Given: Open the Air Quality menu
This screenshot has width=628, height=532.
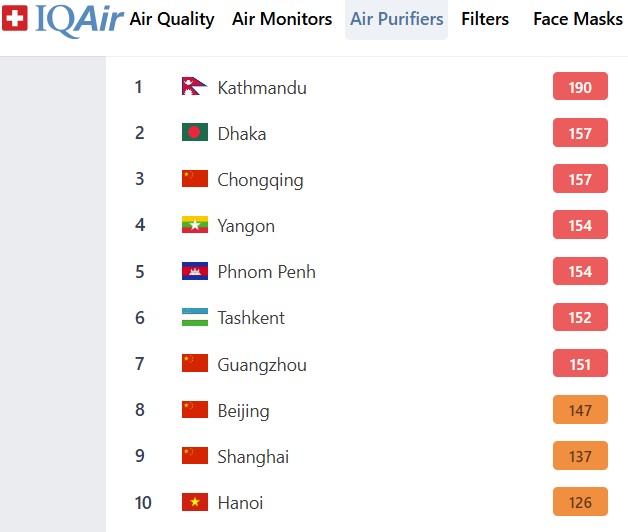Looking at the screenshot, I should point(172,19).
